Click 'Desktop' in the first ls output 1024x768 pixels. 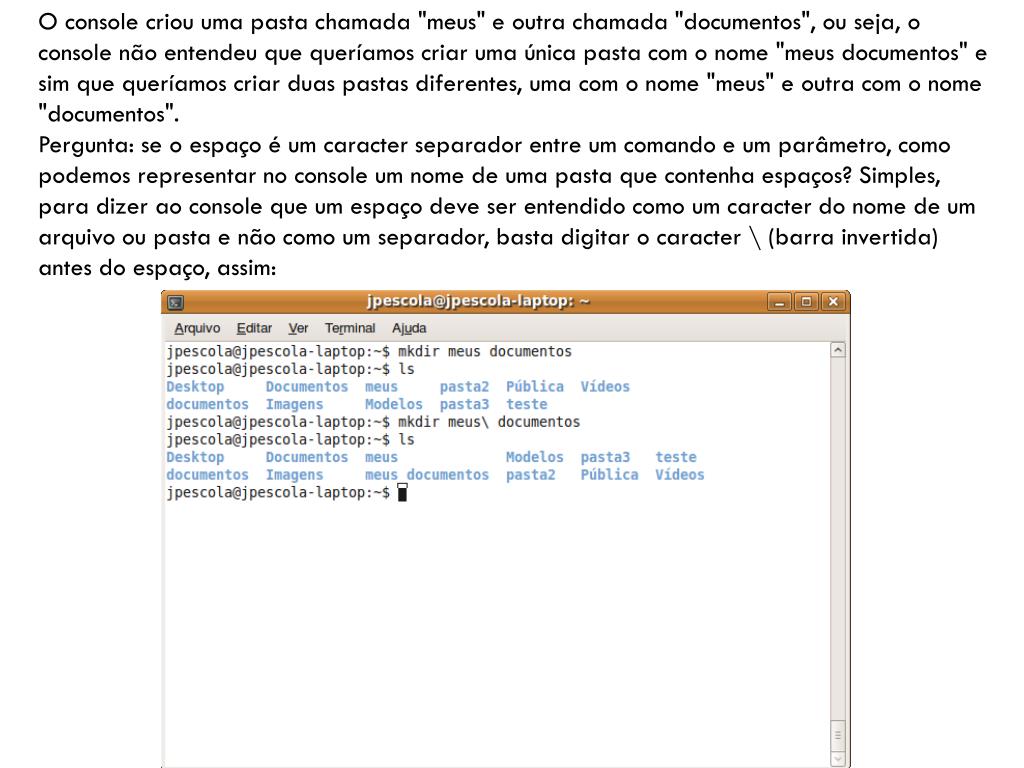(195, 387)
